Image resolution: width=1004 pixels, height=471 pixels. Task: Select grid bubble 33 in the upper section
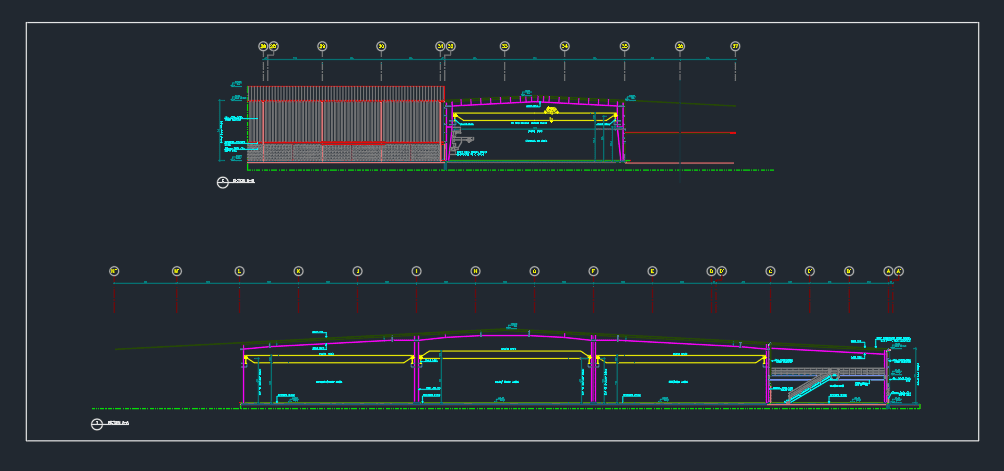coord(505,46)
